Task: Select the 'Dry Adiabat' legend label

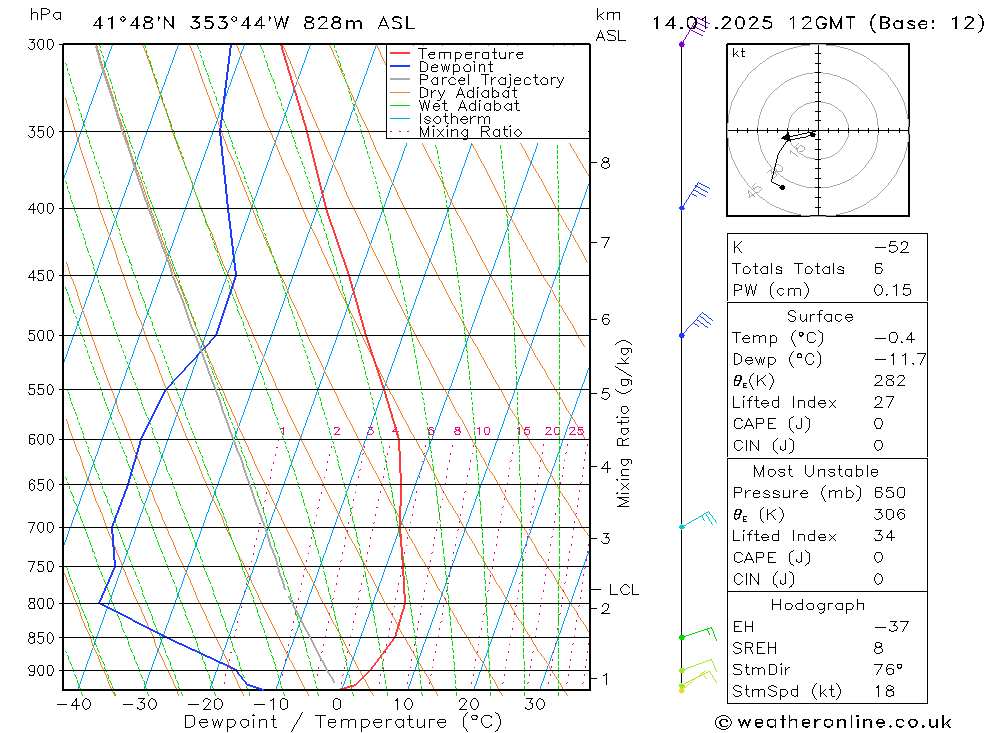Action: coord(468,93)
